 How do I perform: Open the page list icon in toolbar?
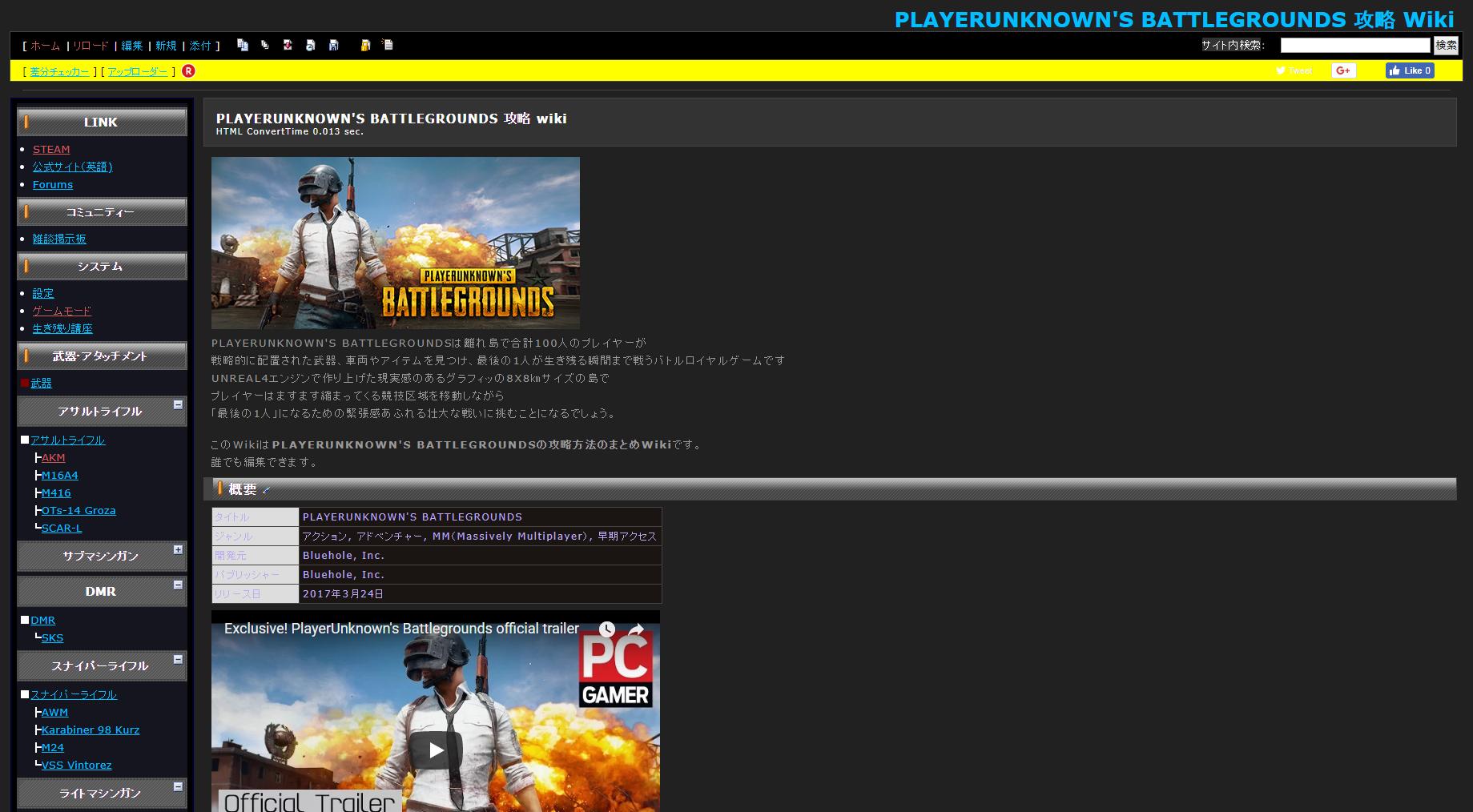[388, 46]
